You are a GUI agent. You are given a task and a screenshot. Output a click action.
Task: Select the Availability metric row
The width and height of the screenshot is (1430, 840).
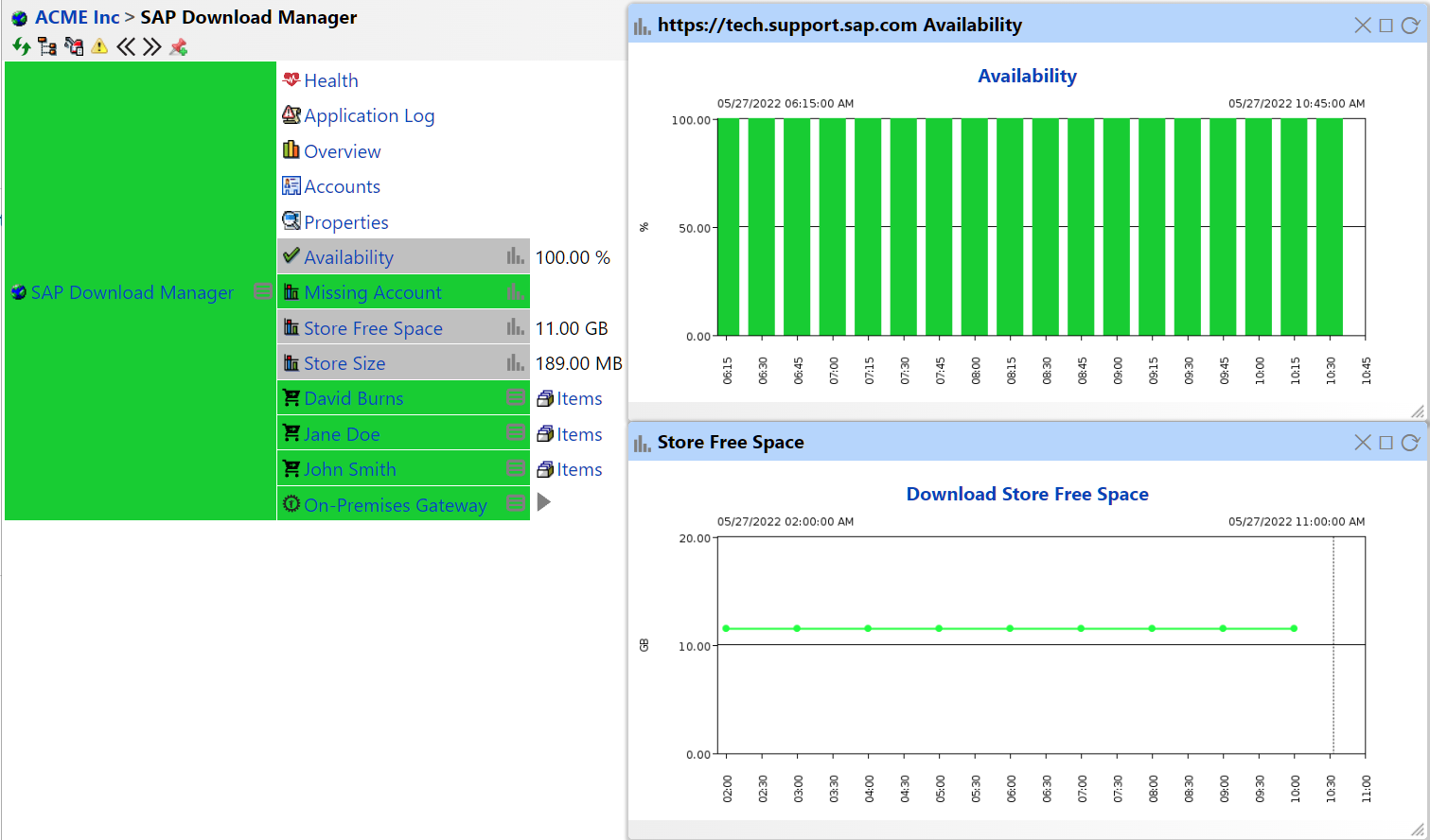403,256
